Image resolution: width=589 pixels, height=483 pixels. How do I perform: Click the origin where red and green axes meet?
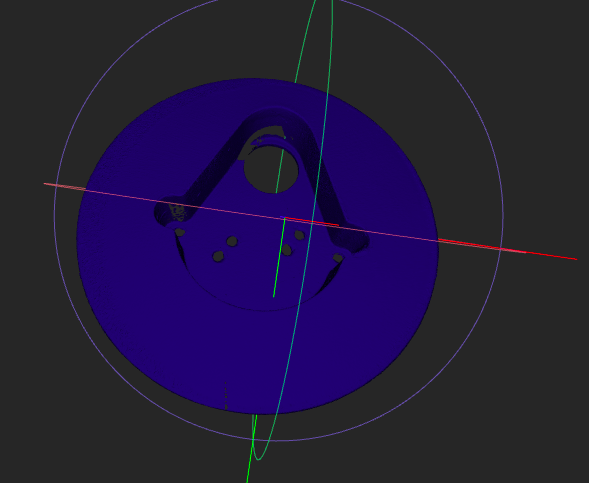coord(285,217)
